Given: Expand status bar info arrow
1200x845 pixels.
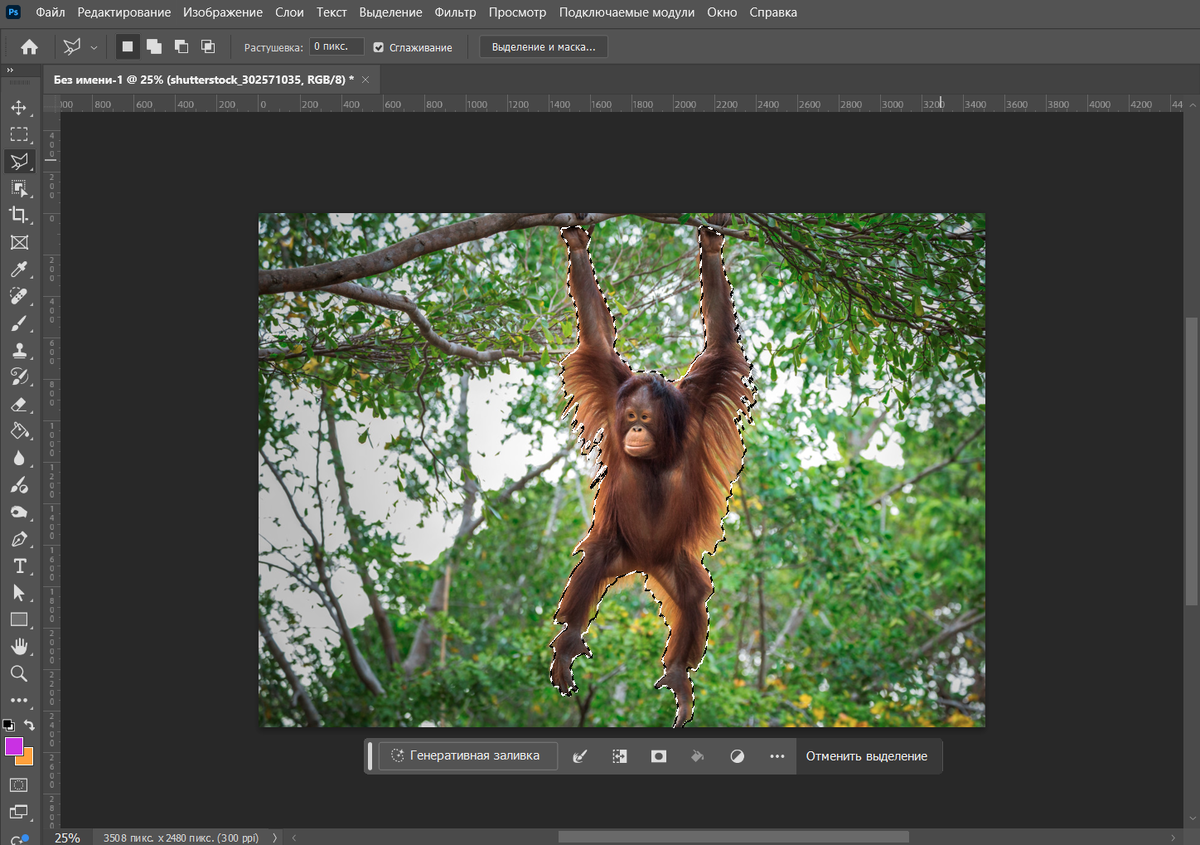Looking at the screenshot, I should coord(275,837).
